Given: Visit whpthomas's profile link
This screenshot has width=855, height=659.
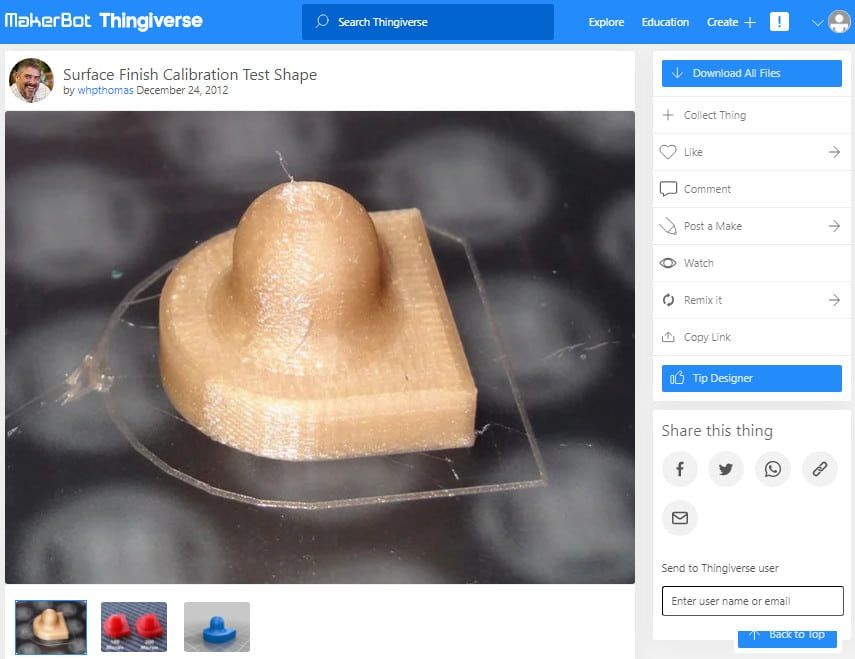Looking at the screenshot, I should pyautogui.click(x=105, y=90).
